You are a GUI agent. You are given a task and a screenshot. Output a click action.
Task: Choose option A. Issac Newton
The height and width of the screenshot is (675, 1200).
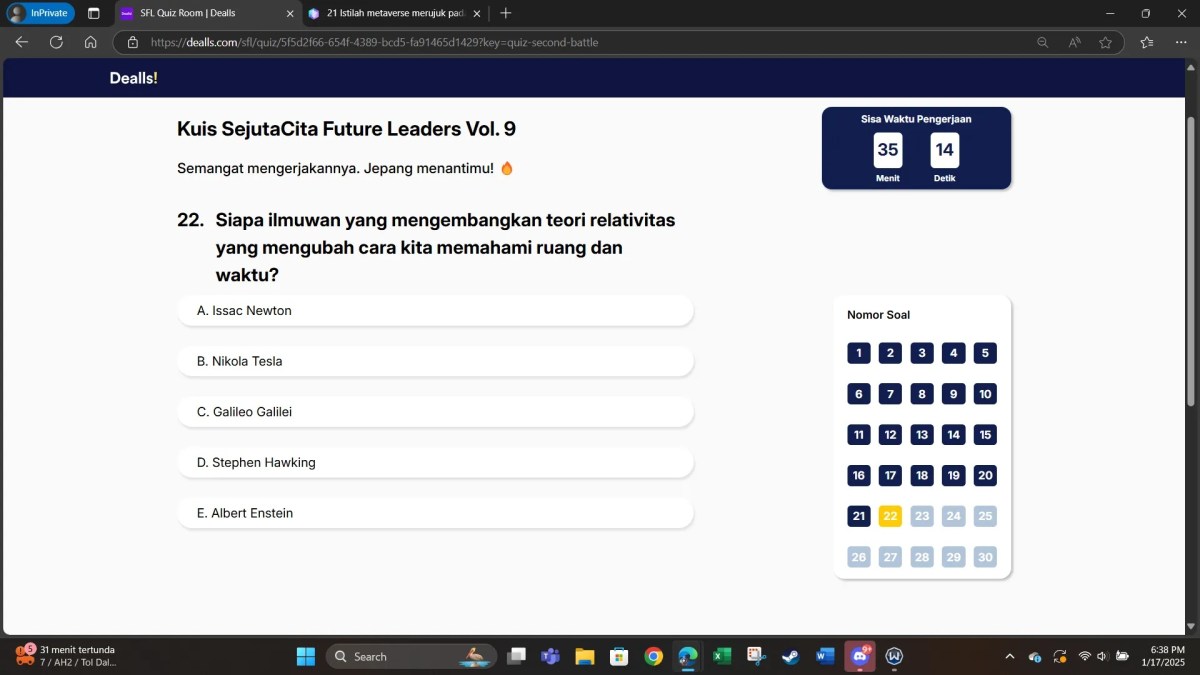(435, 310)
